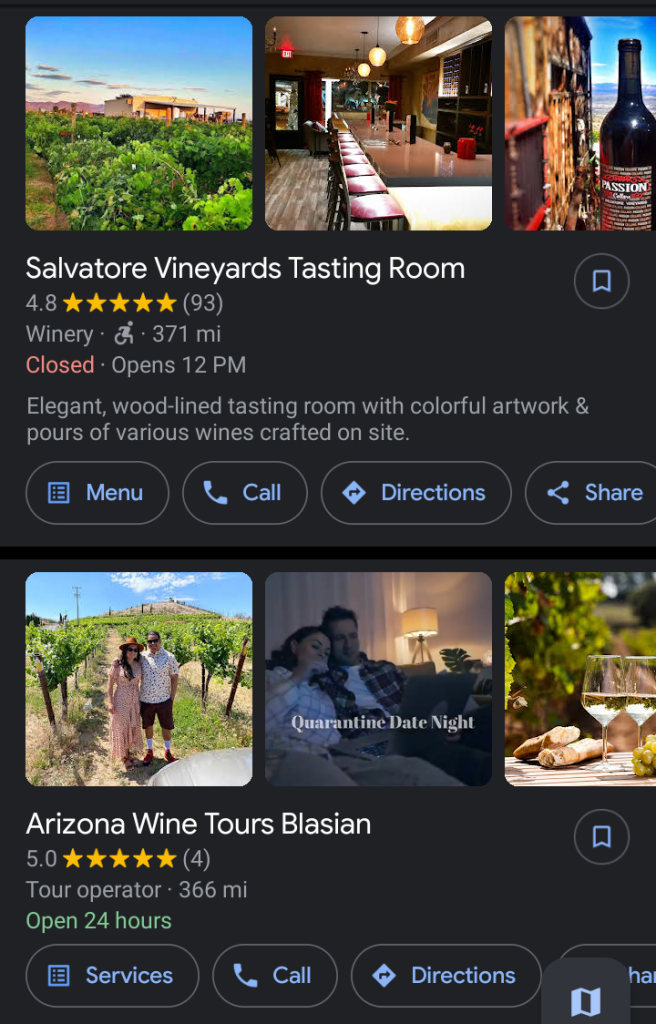This screenshot has width=656, height=1024.
Task: Save Salvatore Vineyards Tasting Room bookmark
Action: pos(601,281)
